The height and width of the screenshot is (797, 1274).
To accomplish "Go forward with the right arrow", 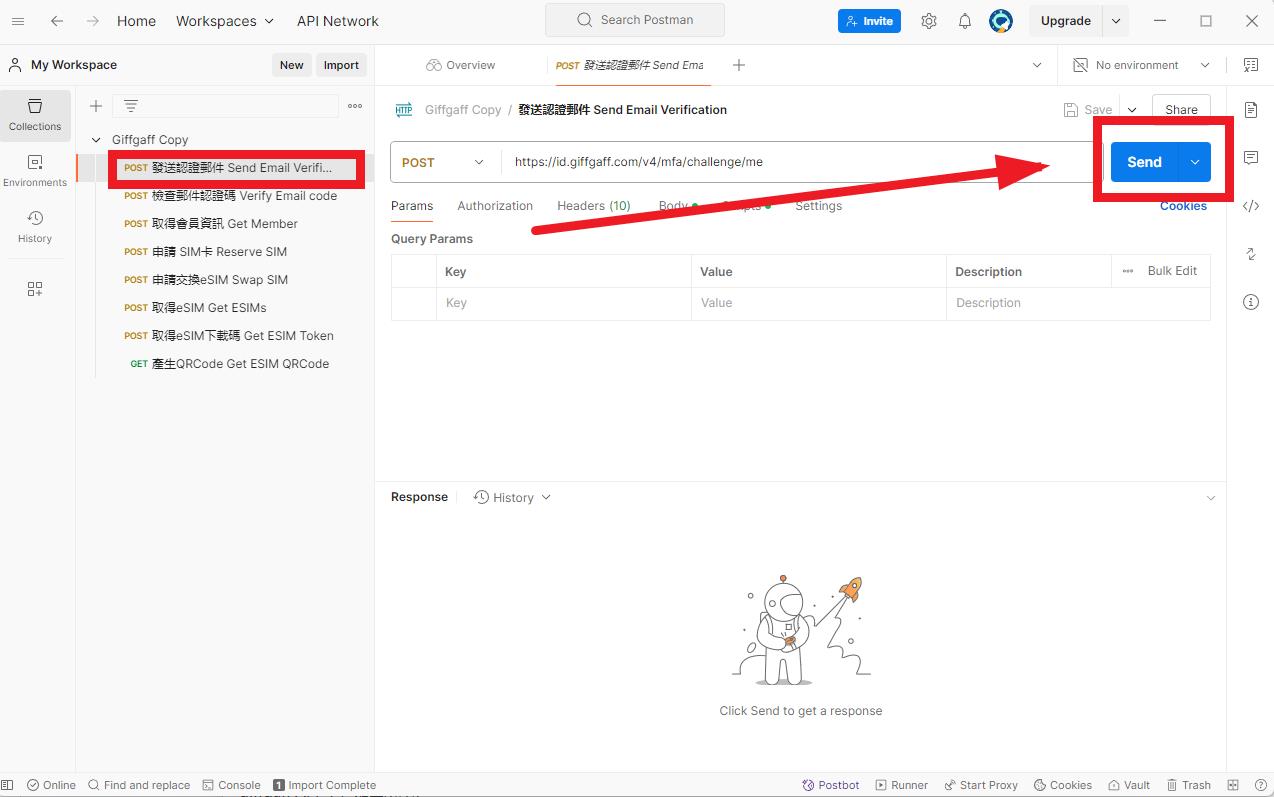I will point(92,21).
